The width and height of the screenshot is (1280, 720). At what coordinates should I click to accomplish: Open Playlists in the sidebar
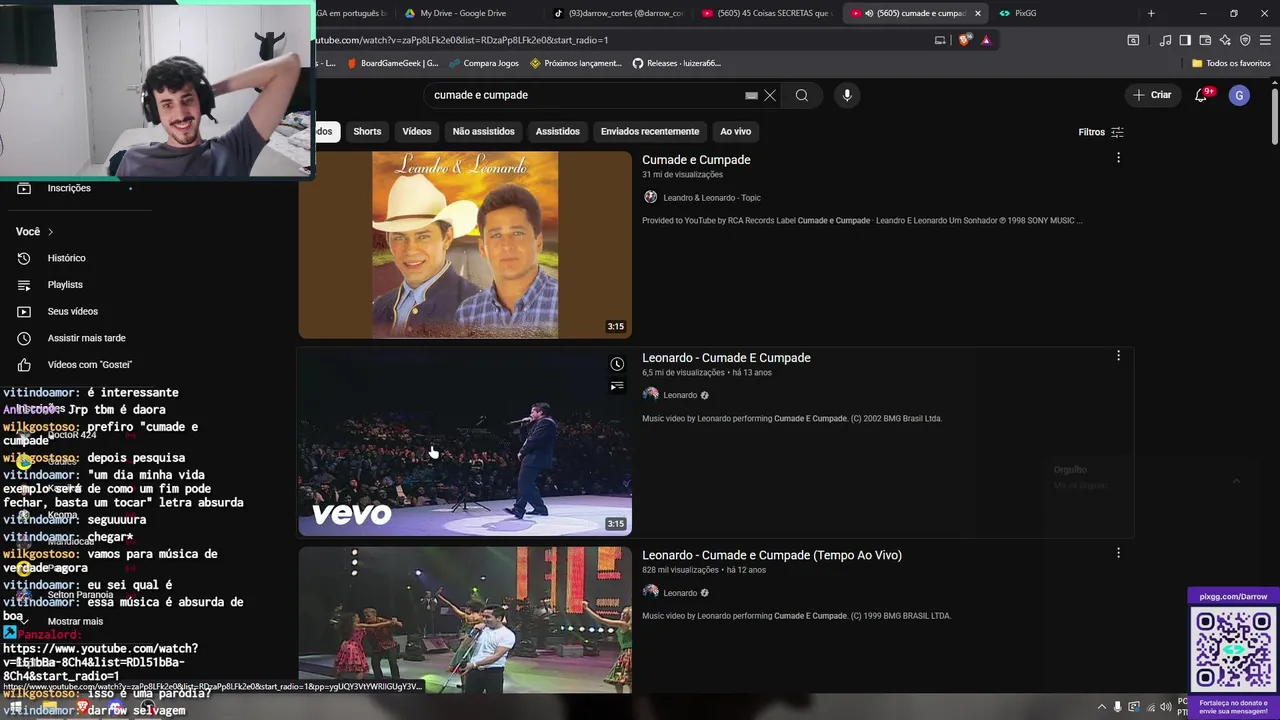point(65,285)
